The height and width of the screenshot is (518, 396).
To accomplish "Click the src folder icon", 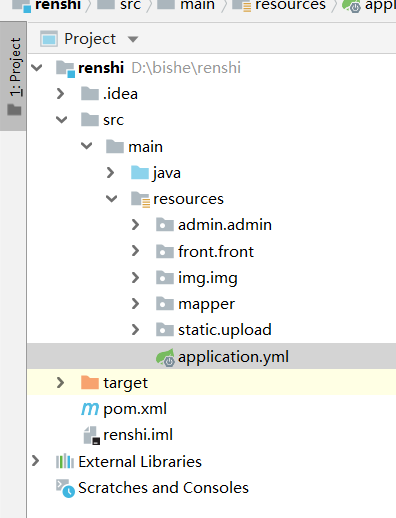I will coord(90,119).
